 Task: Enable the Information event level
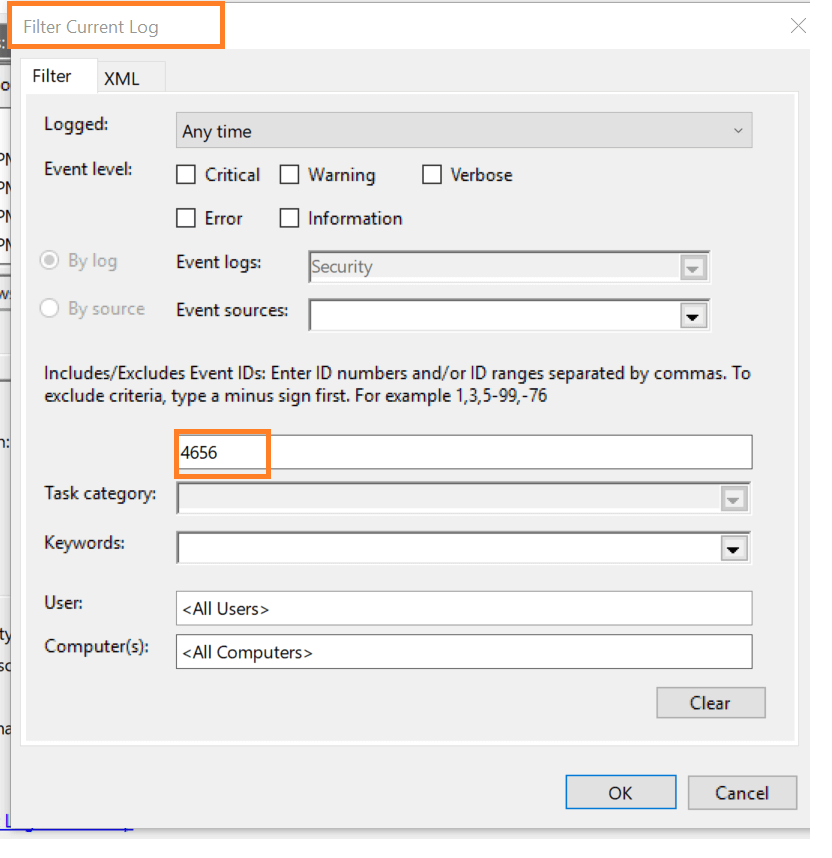coord(291,218)
